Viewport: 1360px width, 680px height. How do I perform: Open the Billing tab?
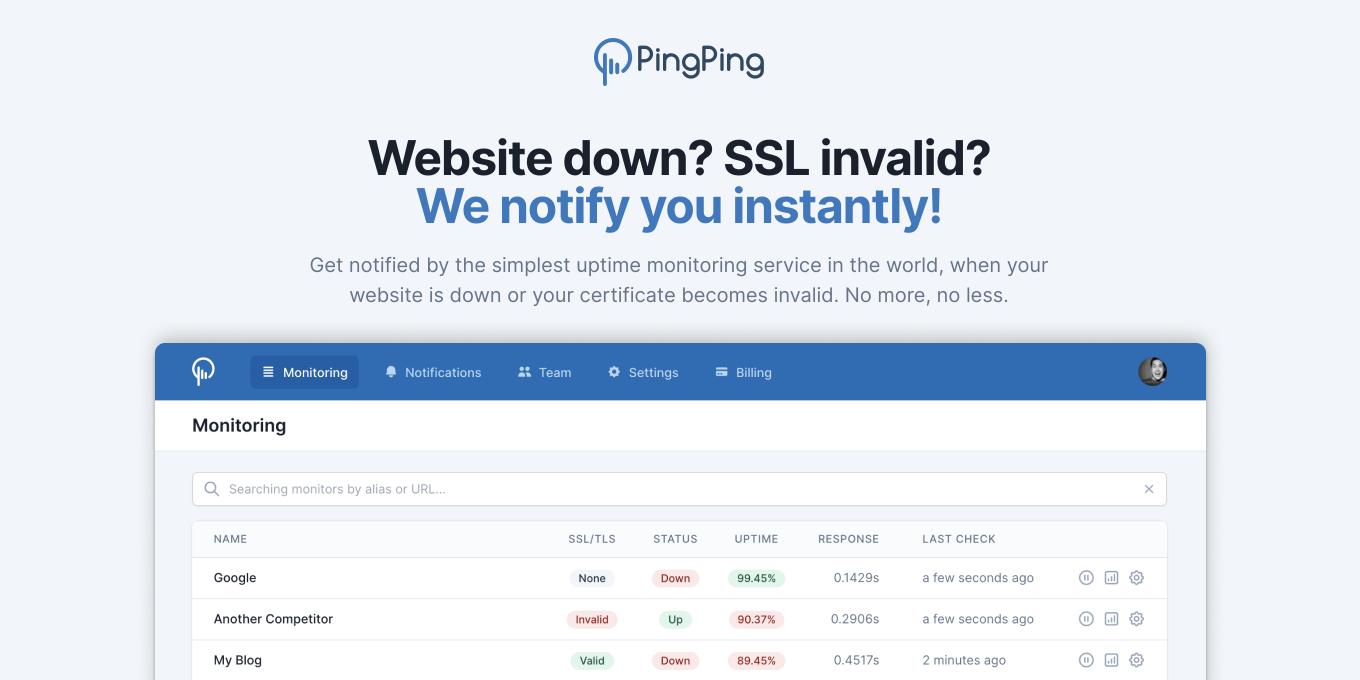tap(743, 372)
